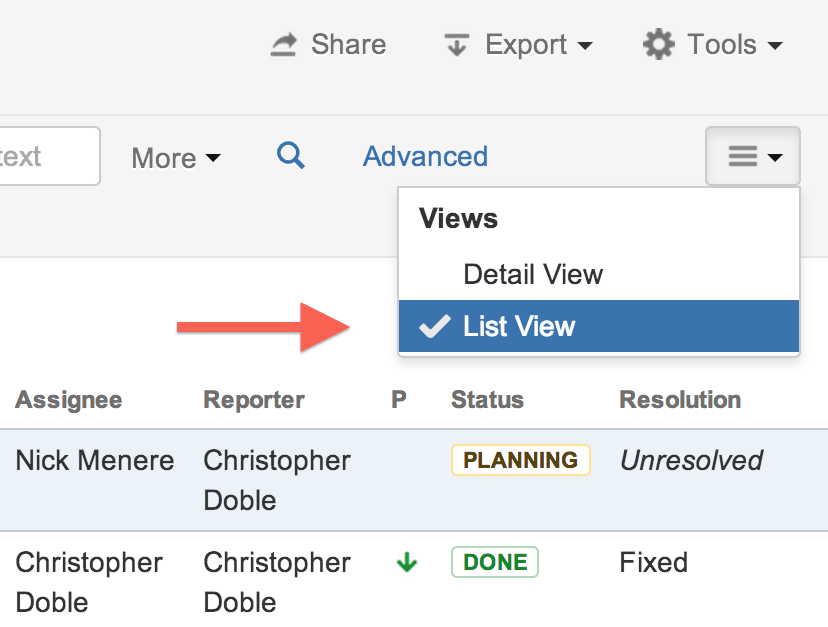The height and width of the screenshot is (627, 828).
Task: Click the Export download icon
Action: (457, 45)
